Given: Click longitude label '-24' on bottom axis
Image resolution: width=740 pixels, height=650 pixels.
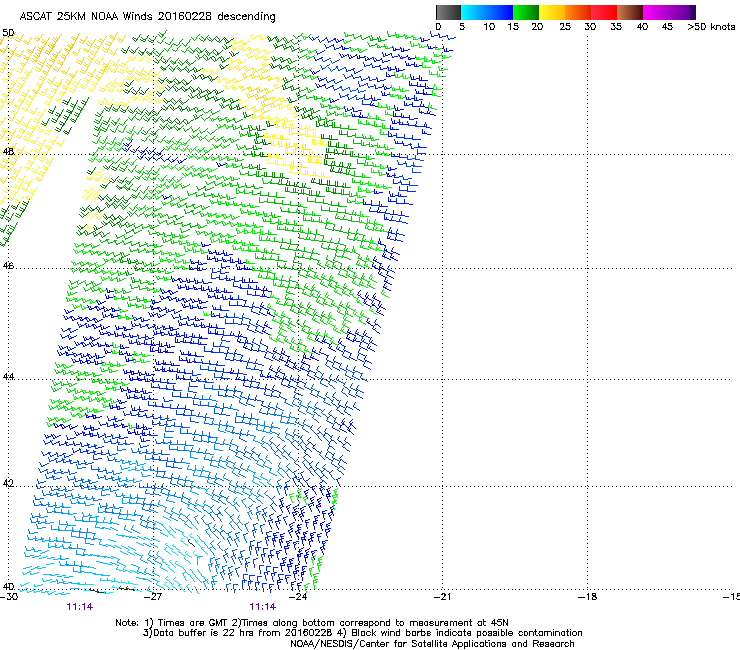Looking at the screenshot, I should 298,597.
